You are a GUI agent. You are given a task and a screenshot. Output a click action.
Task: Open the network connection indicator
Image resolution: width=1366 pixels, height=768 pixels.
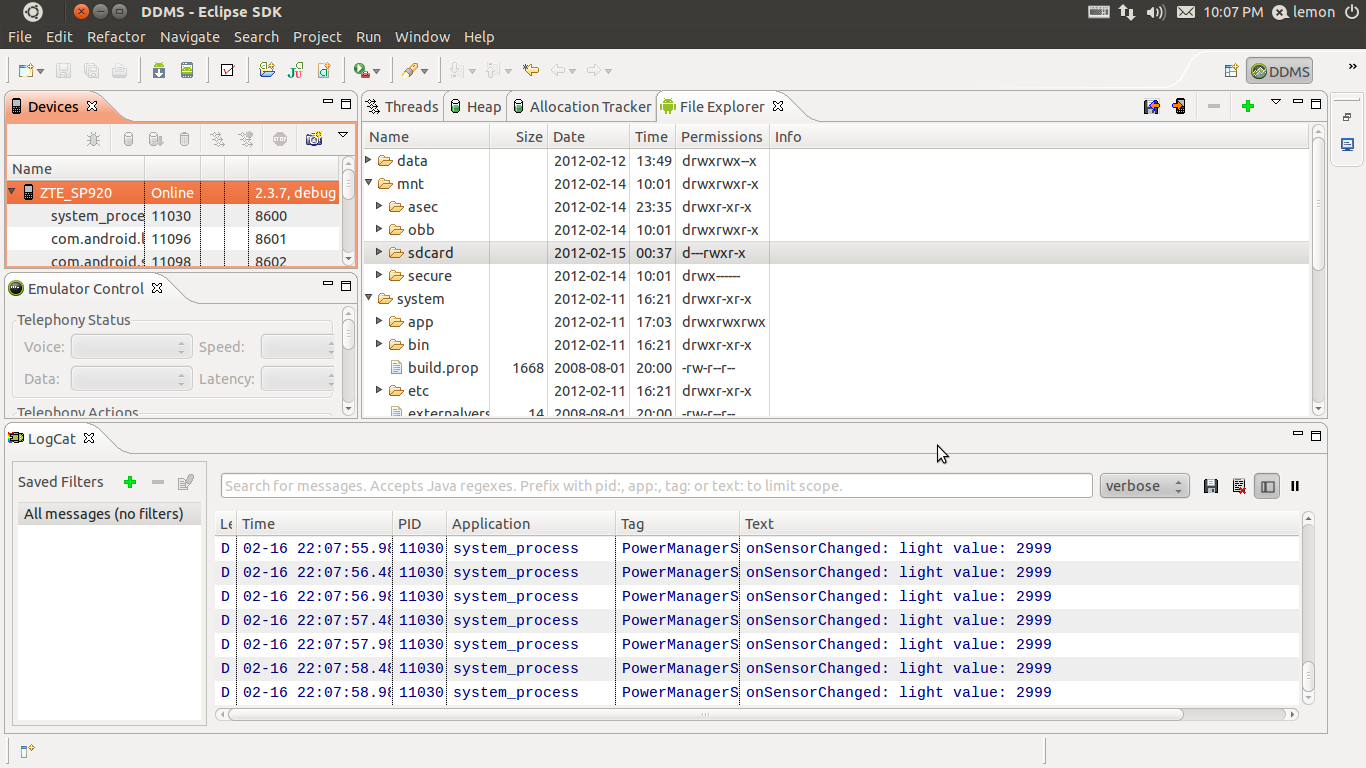(x=1127, y=12)
